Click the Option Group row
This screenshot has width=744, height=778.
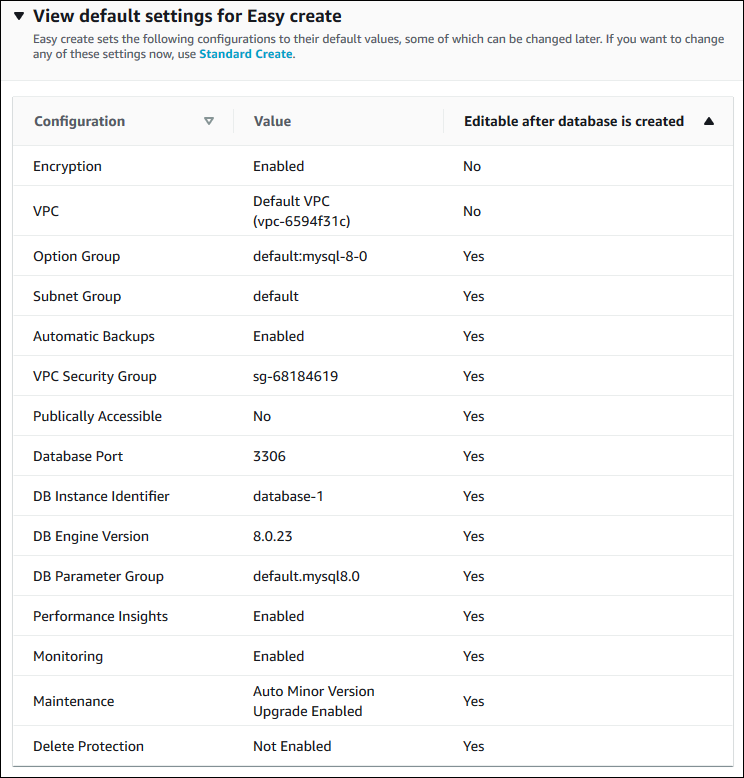tap(76, 256)
